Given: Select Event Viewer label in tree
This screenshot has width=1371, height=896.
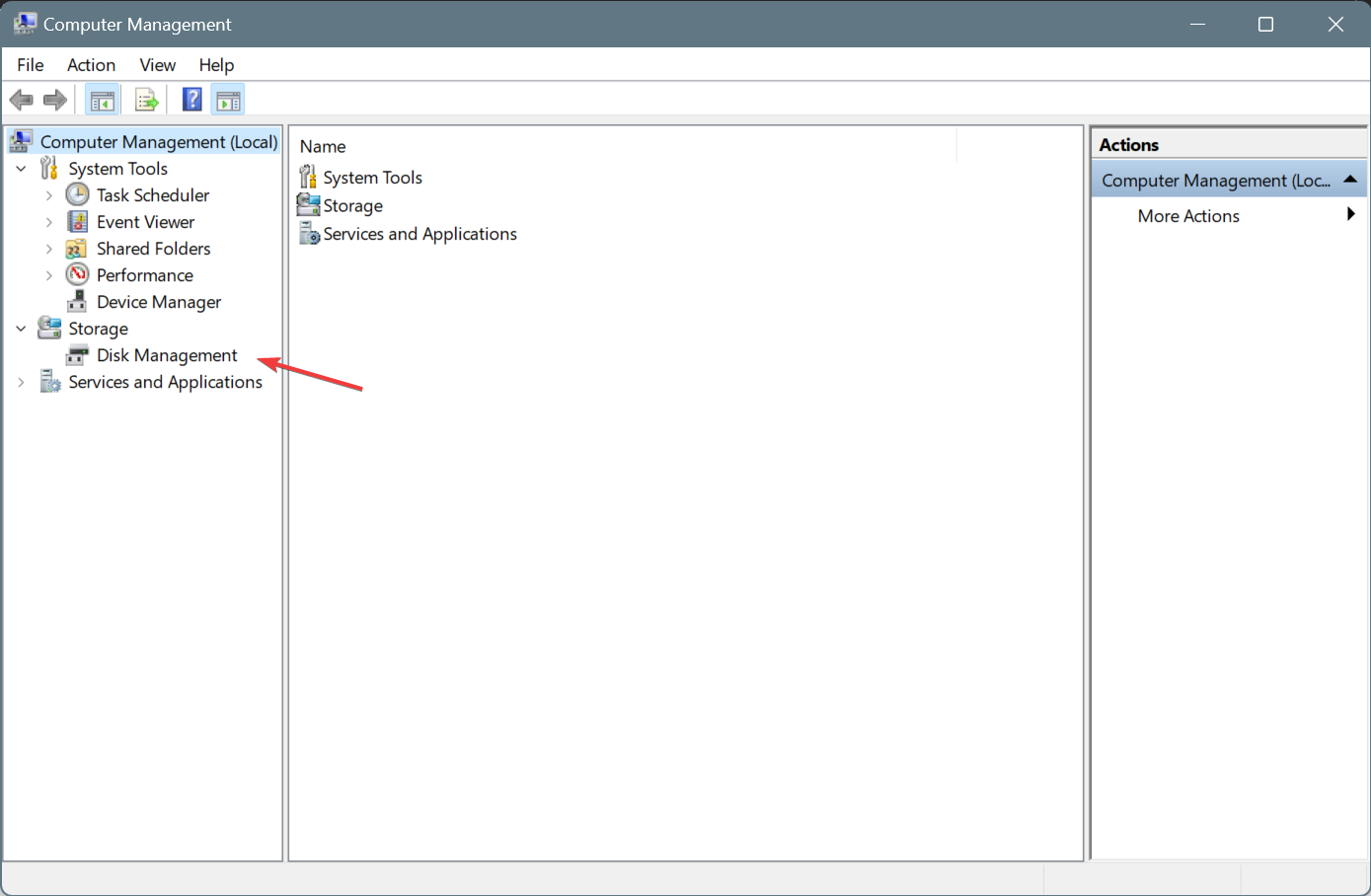Looking at the screenshot, I should (x=145, y=222).
